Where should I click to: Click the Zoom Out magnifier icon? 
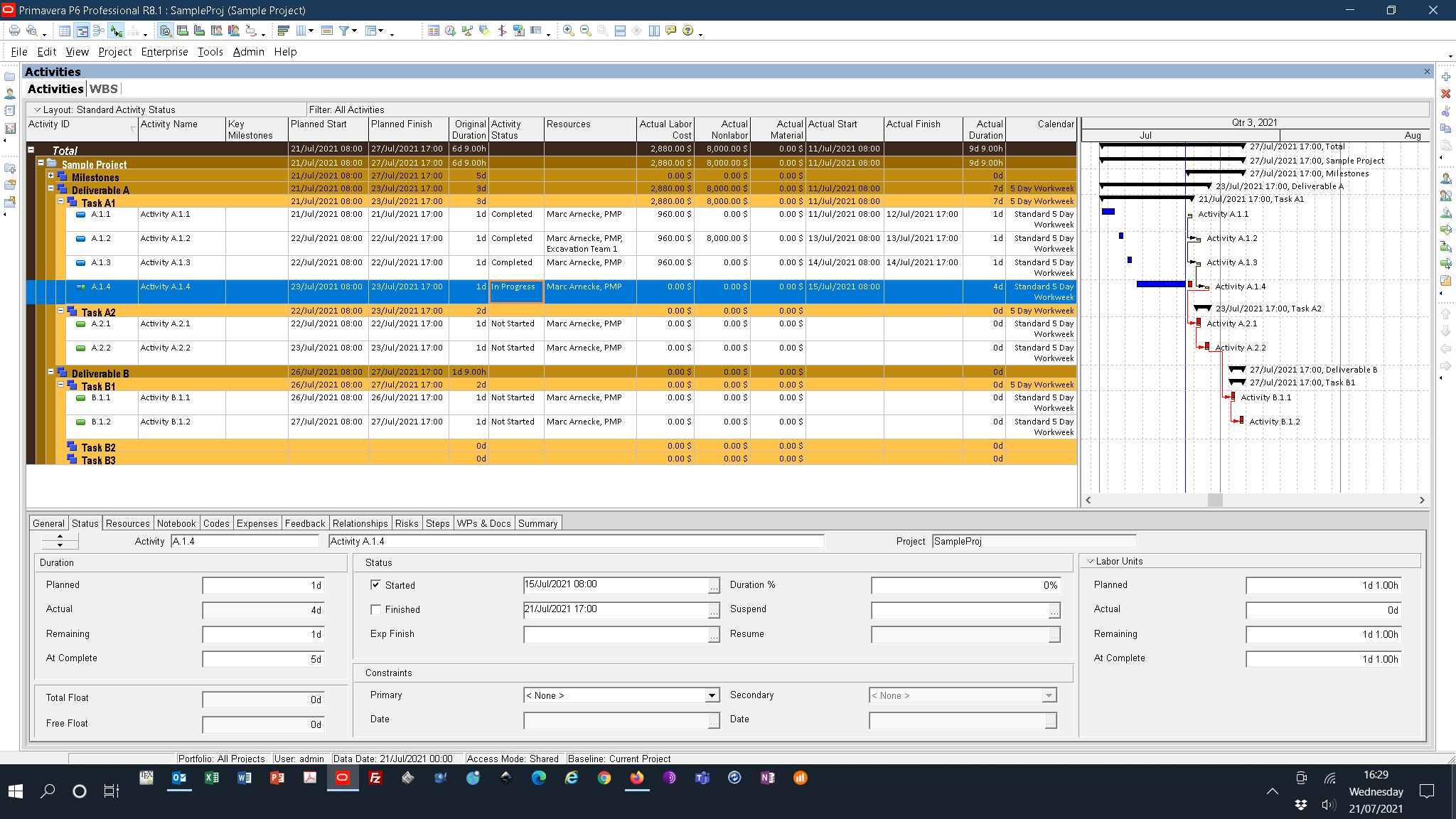585,31
